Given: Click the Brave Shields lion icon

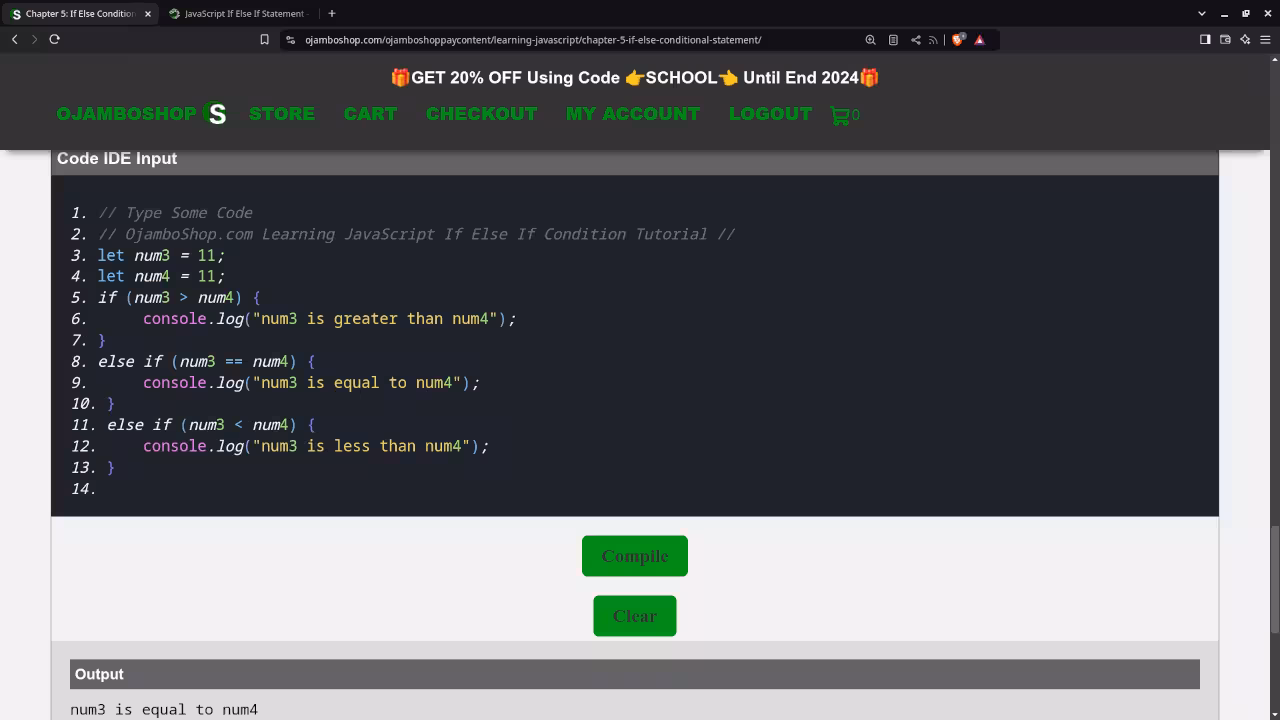Looking at the screenshot, I should pos(958,40).
